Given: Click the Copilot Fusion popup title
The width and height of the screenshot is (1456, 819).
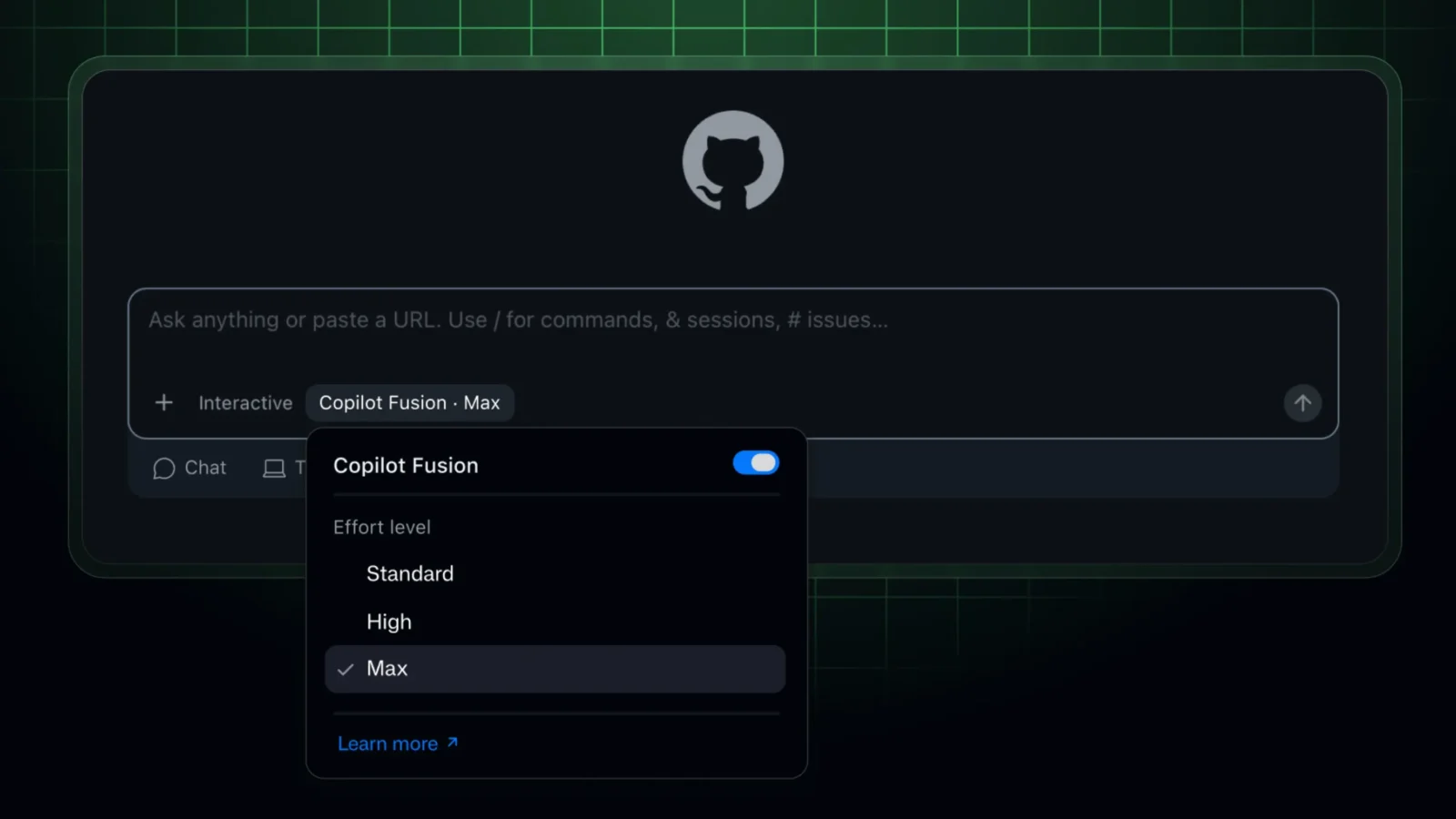Looking at the screenshot, I should (x=406, y=465).
